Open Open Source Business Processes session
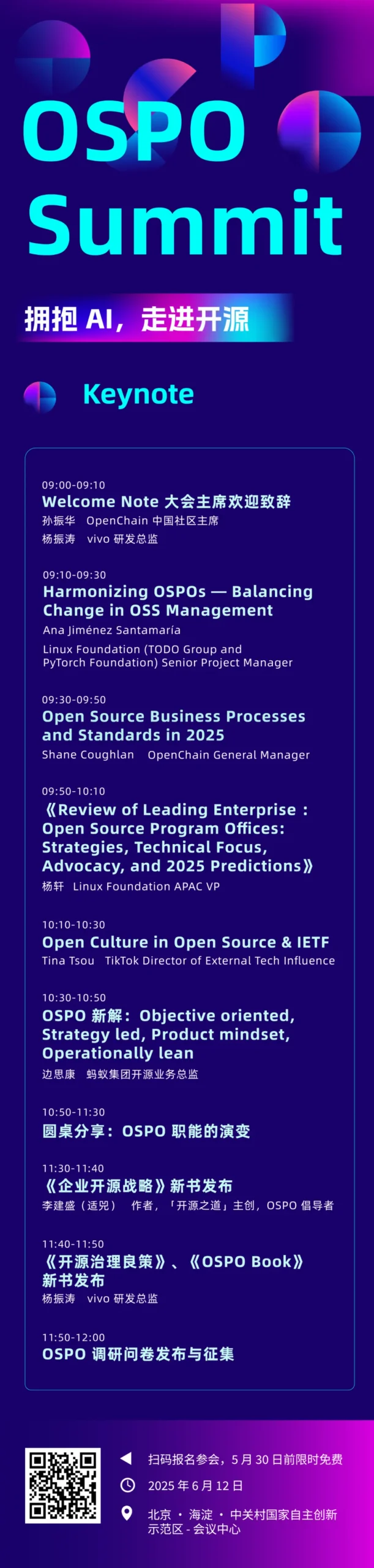Screen dimensions: 374x1568 pyautogui.click(x=174, y=725)
